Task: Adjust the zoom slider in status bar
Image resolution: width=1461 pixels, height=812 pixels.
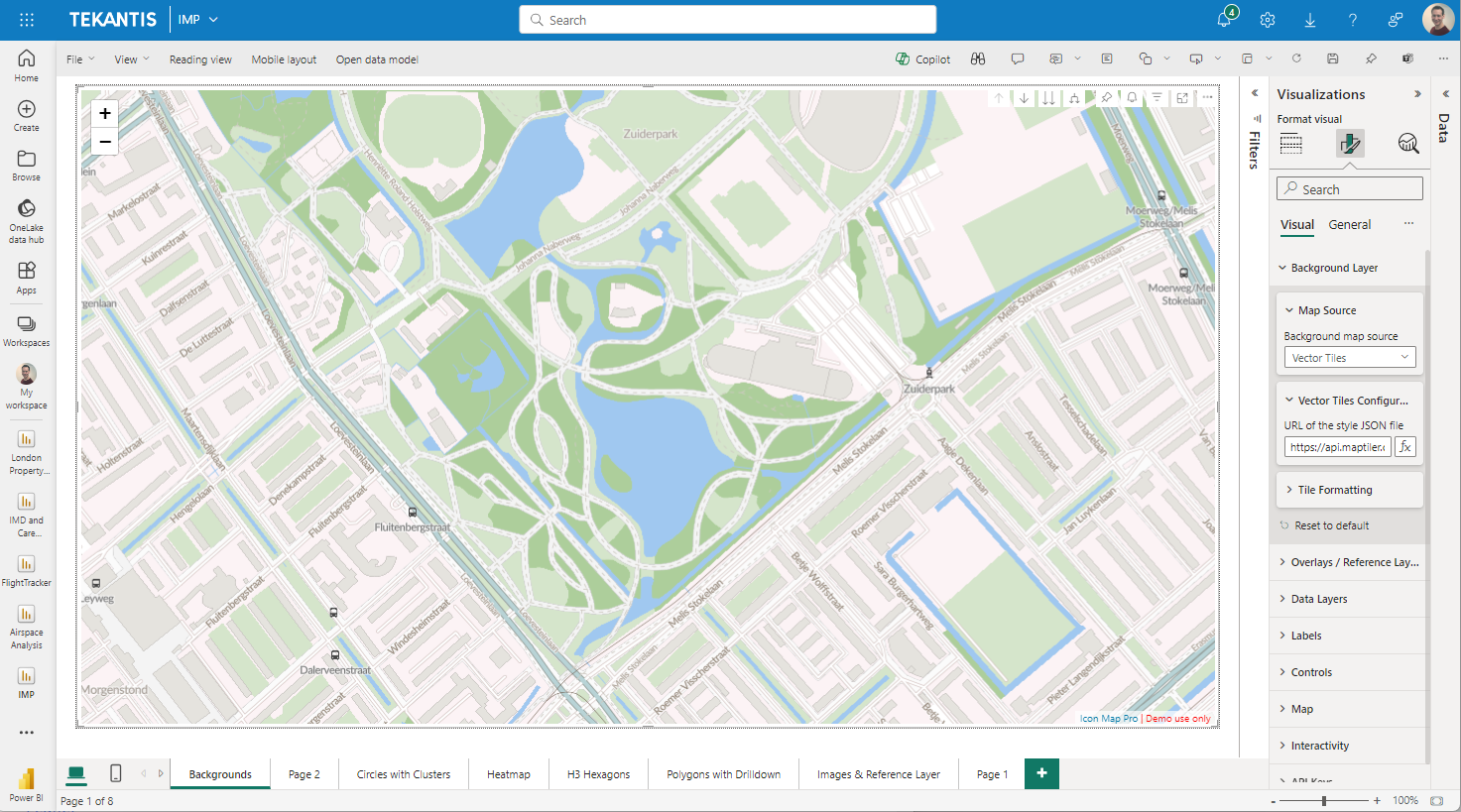Action: pos(1324,800)
